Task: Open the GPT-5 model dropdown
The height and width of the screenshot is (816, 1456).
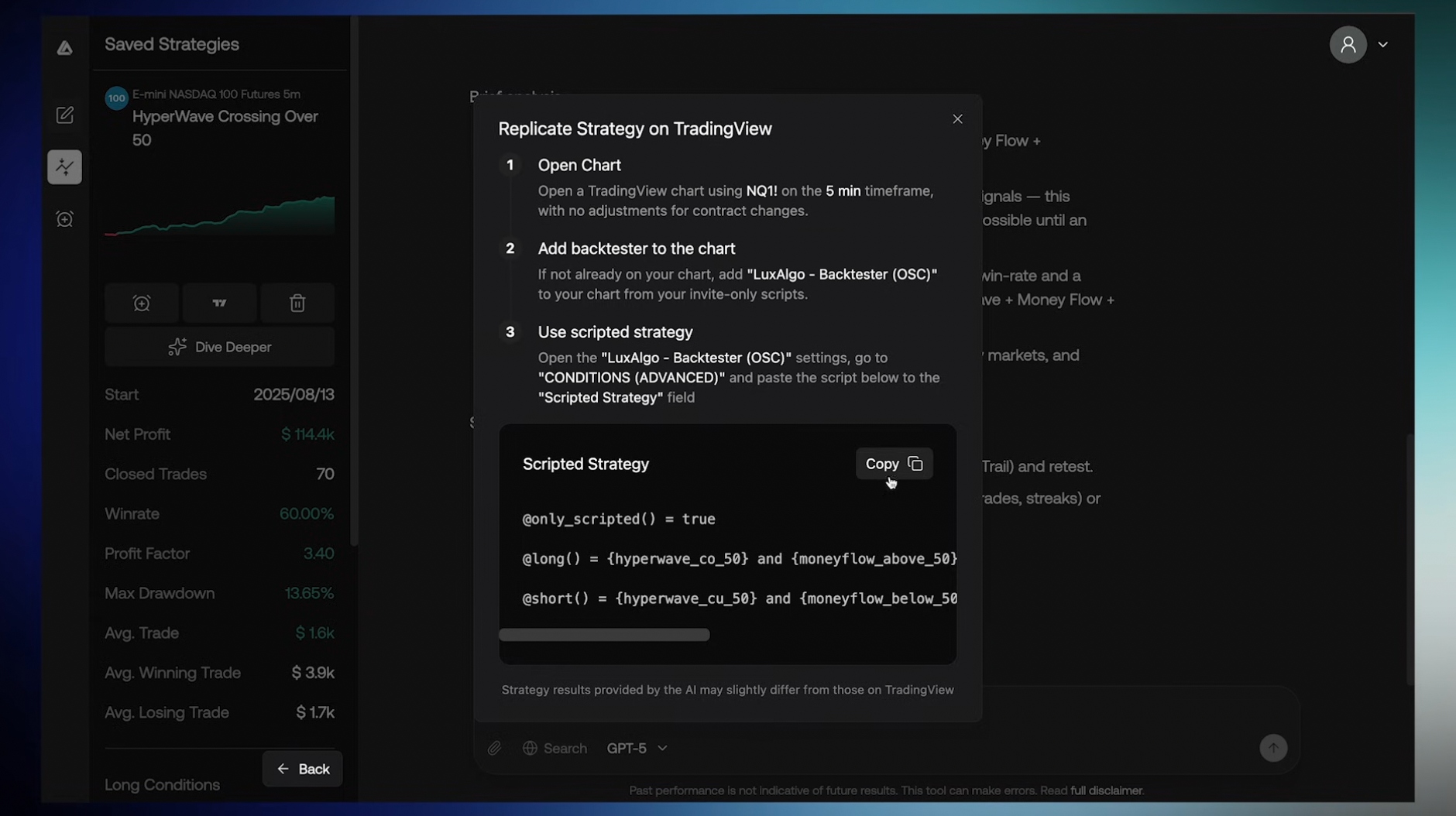Action: pos(637,748)
